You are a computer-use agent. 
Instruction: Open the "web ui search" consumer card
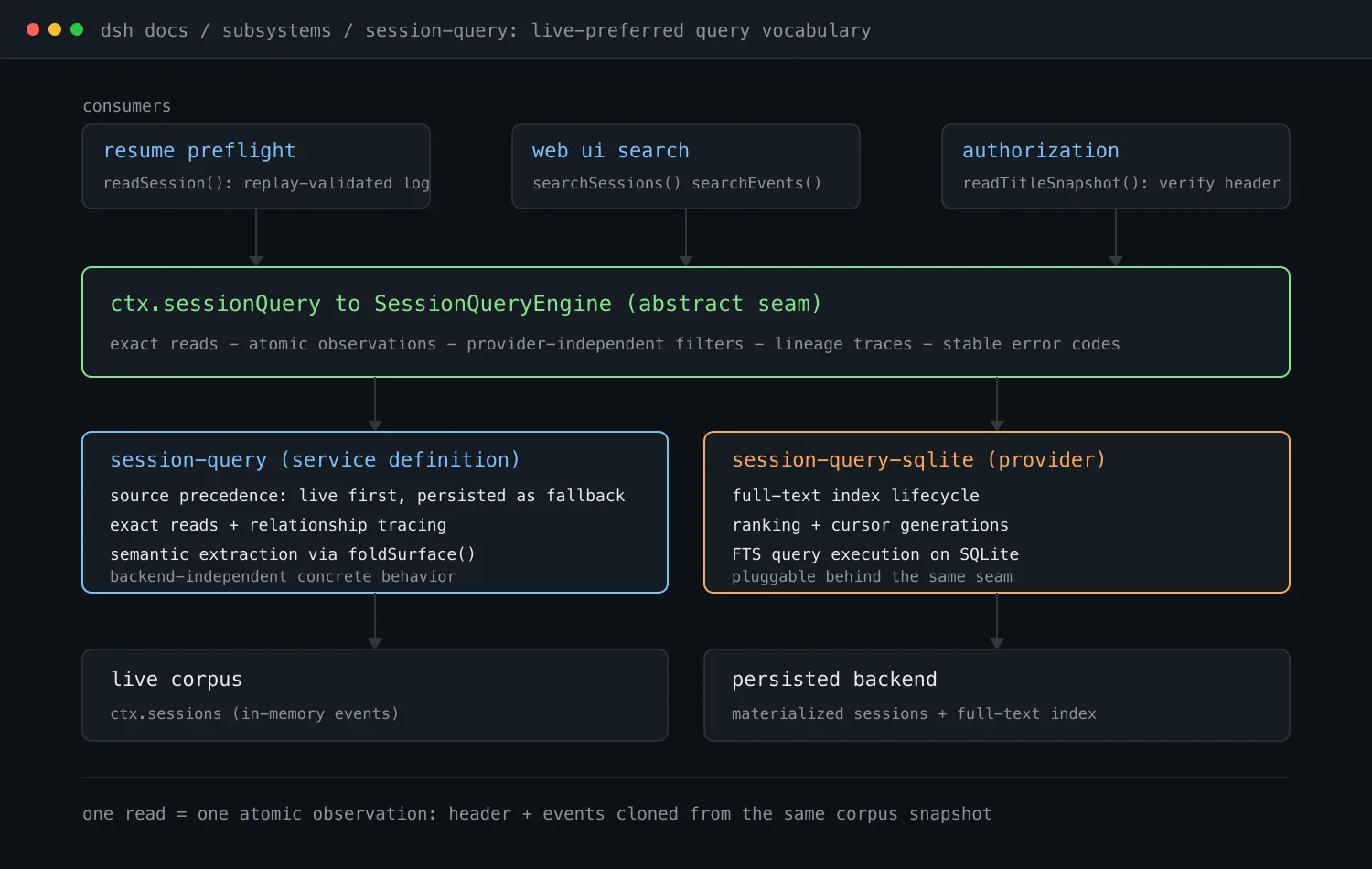pos(686,166)
